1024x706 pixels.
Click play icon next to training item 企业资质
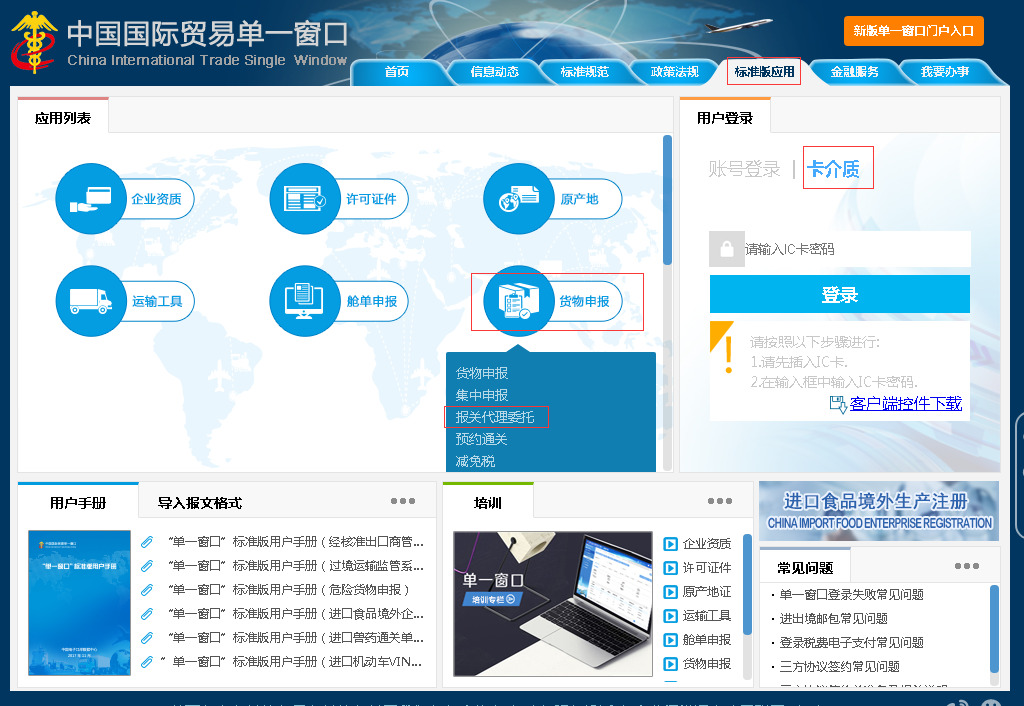[x=671, y=544]
